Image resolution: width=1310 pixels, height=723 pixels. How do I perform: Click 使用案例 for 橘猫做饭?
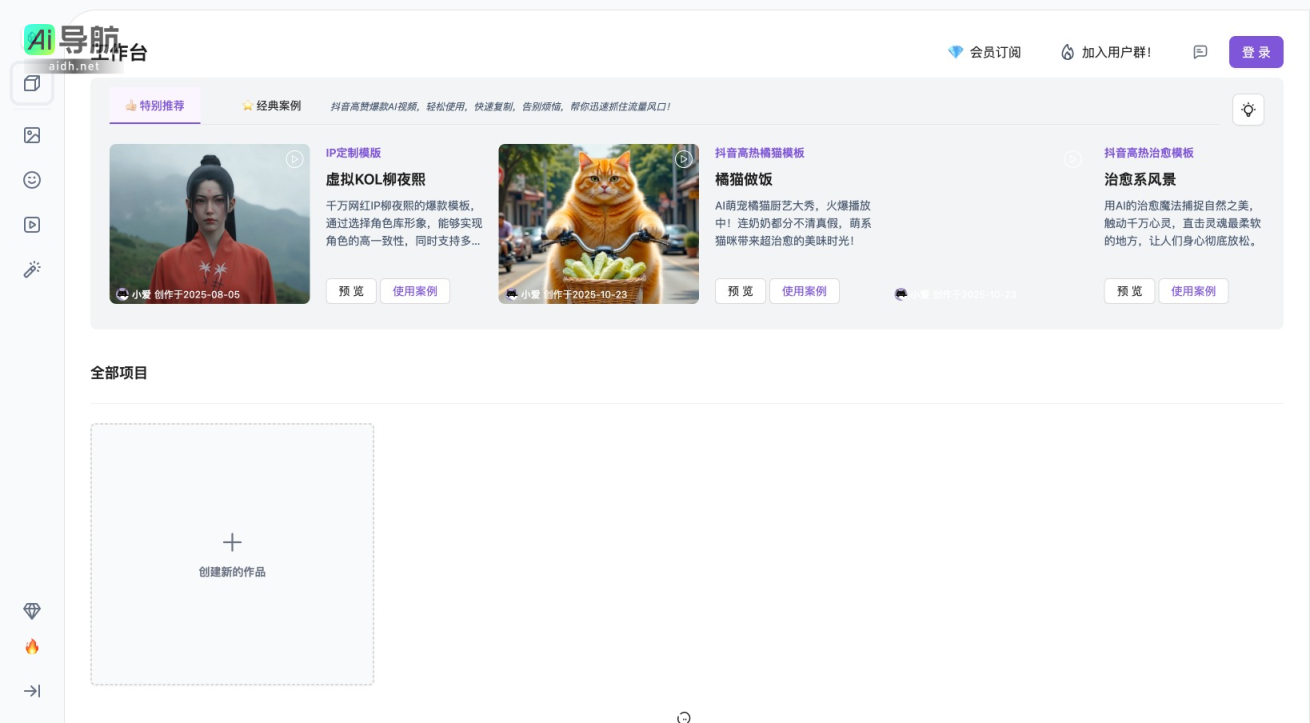pyautogui.click(x=804, y=291)
